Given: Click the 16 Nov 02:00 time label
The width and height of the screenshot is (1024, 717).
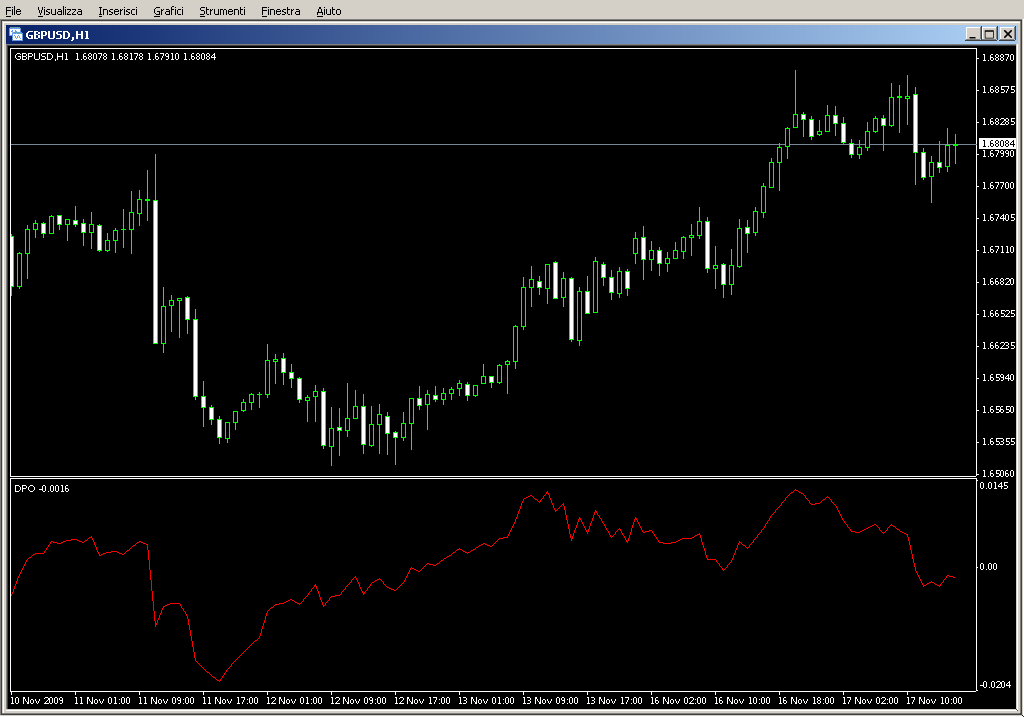Looking at the screenshot, I should pos(678,701).
